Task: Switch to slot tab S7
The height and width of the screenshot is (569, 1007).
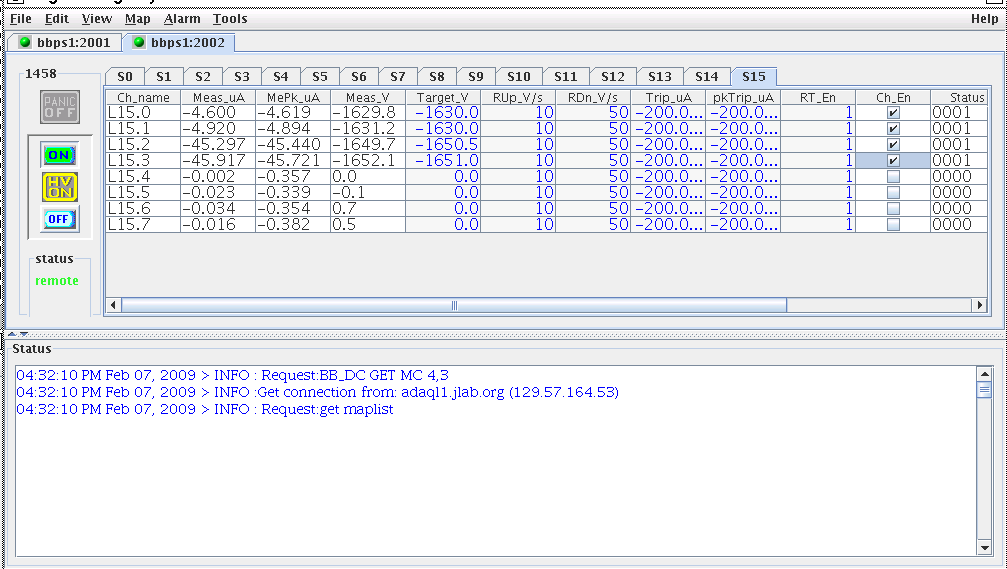Action: tap(398, 76)
